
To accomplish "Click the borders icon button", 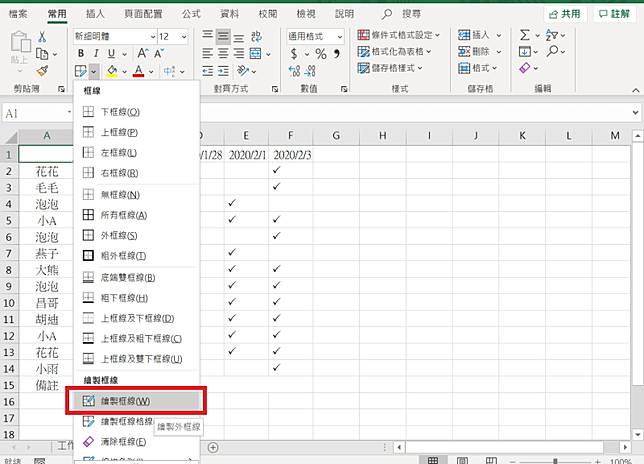I will 81,71.
